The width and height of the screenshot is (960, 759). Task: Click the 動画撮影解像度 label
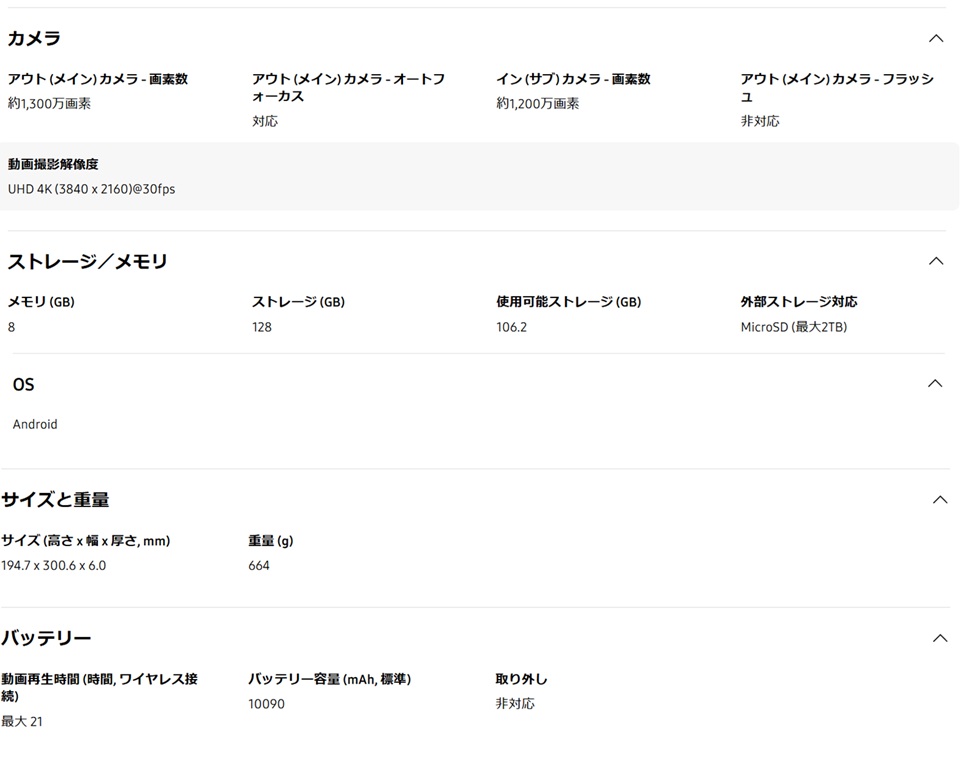(53, 164)
